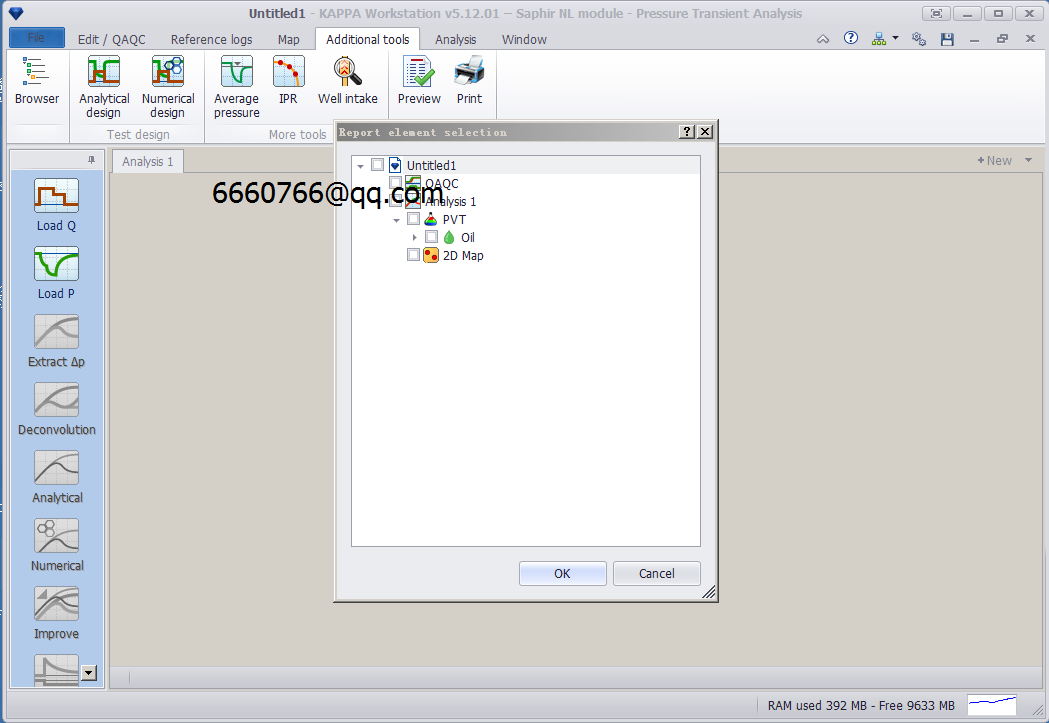Open the Browser tool in the ribbon
This screenshot has width=1049, height=723.
click(x=37, y=80)
